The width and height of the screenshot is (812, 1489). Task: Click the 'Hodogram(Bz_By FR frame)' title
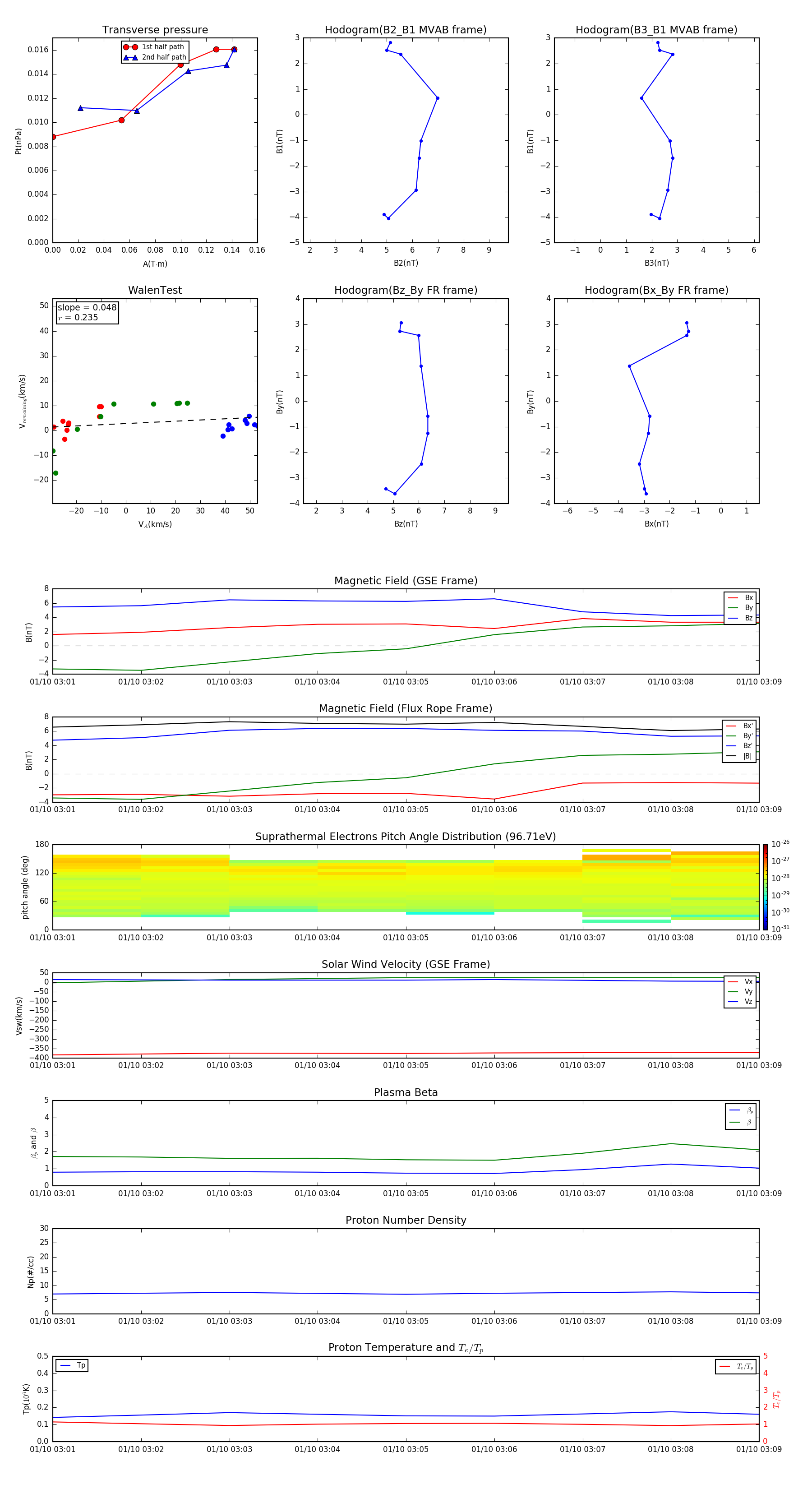(406, 290)
